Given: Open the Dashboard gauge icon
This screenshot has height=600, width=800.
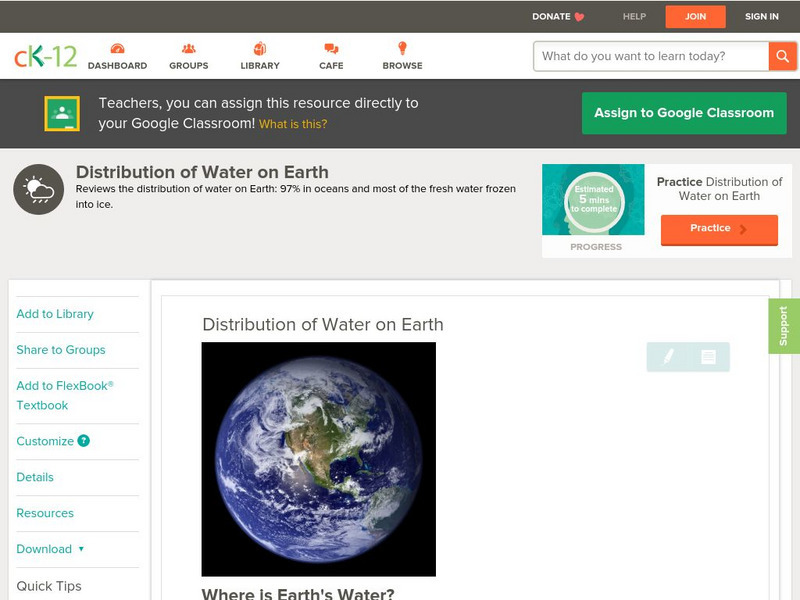Looking at the screenshot, I should [117, 48].
